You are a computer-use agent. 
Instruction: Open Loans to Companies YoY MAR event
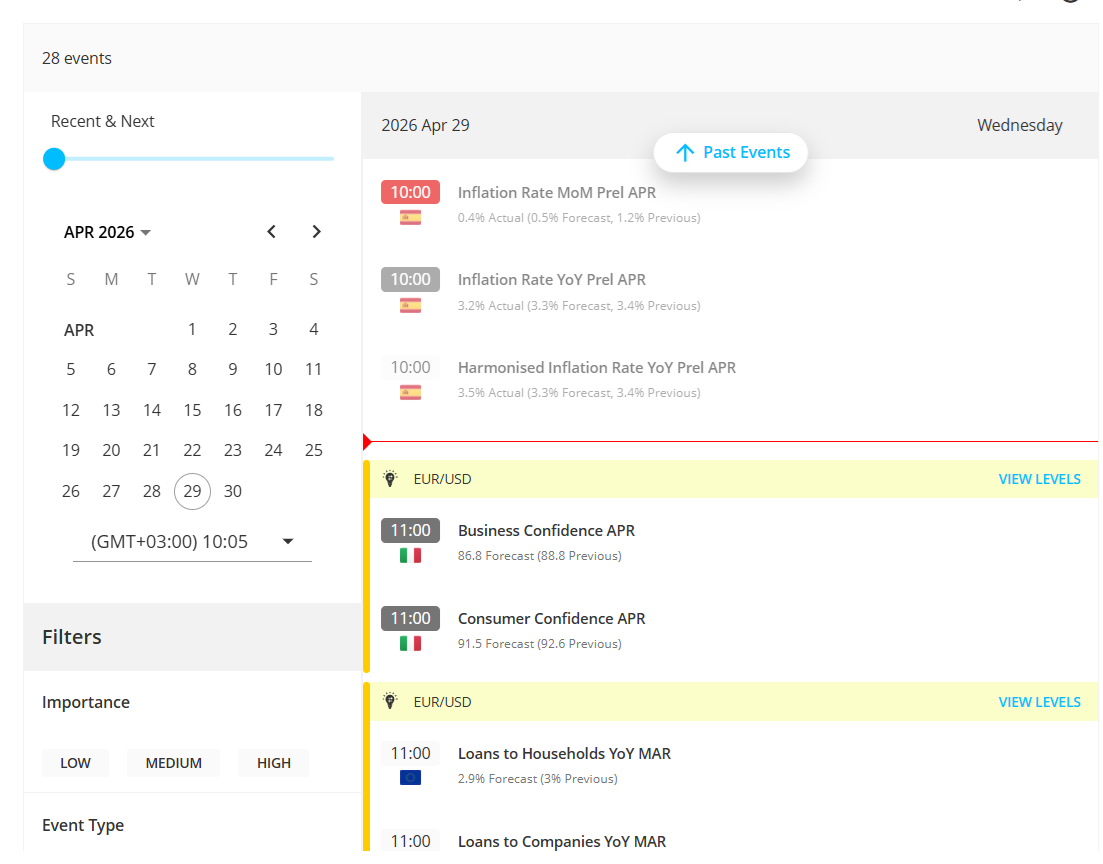pyautogui.click(x=561, y=841)
